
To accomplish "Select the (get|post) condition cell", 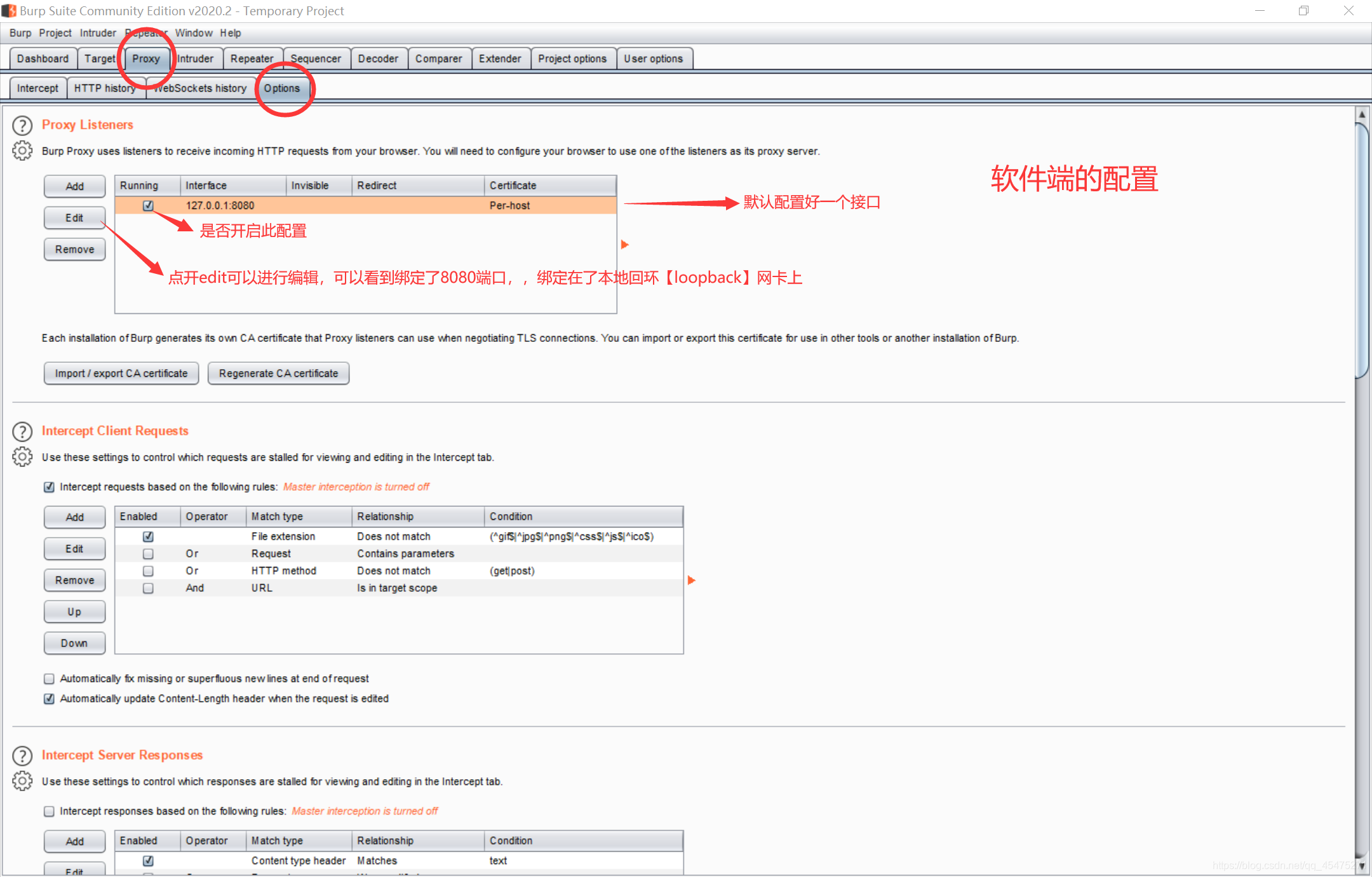I will click(583, 571).
